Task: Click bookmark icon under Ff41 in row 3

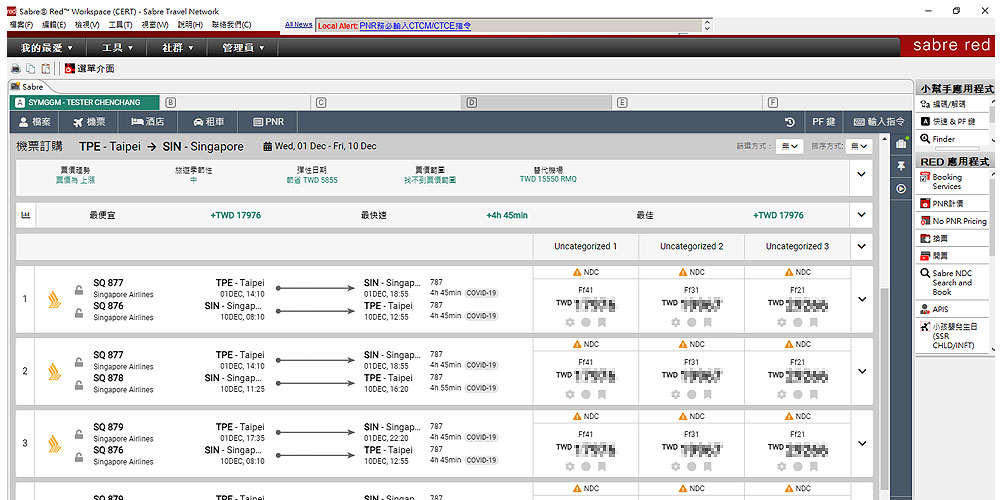Action: [x=601, y=467]
